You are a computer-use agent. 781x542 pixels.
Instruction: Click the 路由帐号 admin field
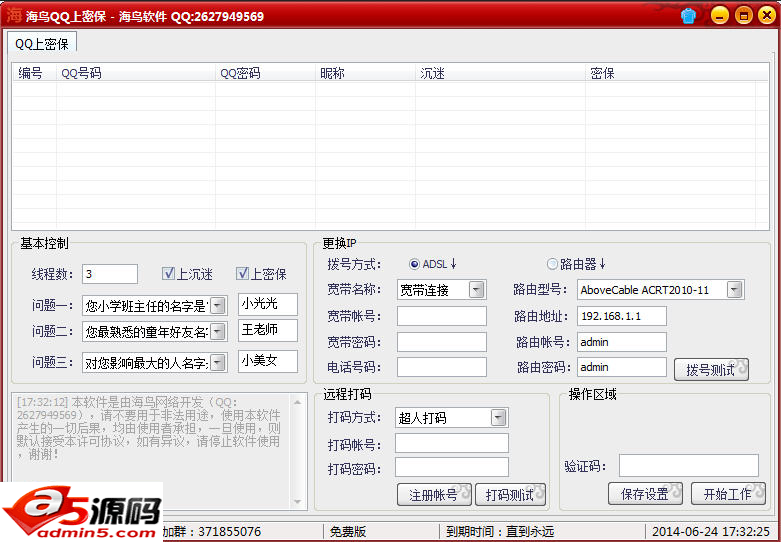tap(622, 342)
